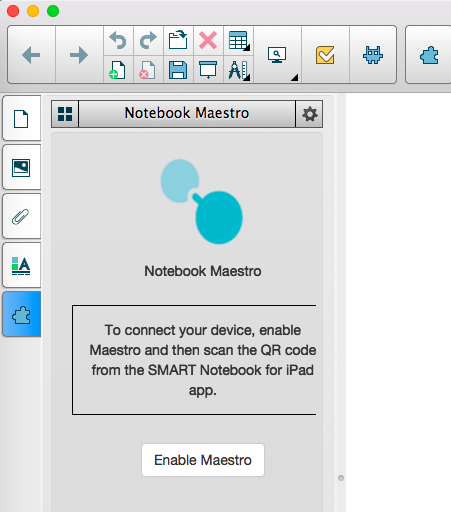Delete the current page icon

click(148, 70)
